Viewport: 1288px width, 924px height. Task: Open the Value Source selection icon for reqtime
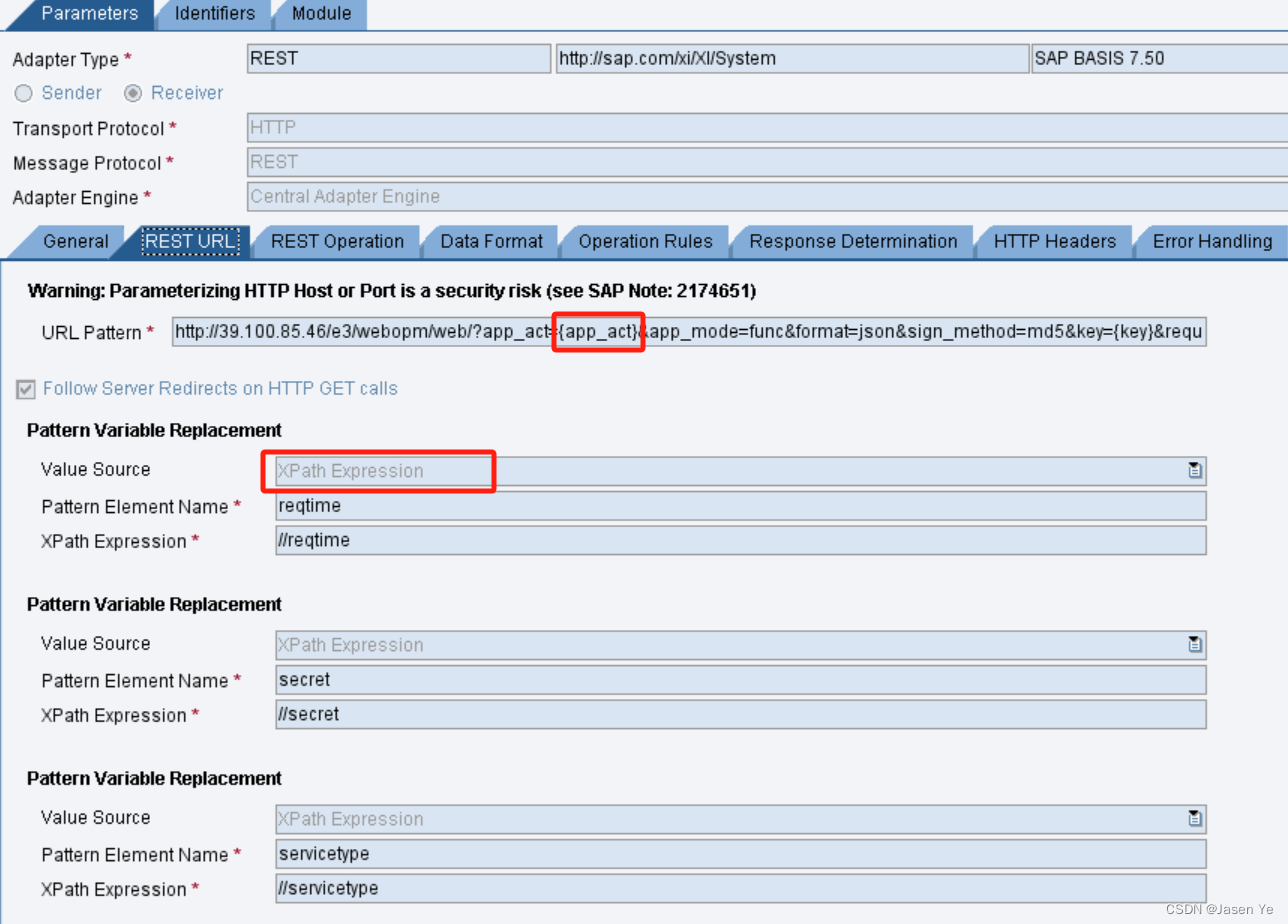tap(1196, 470)
